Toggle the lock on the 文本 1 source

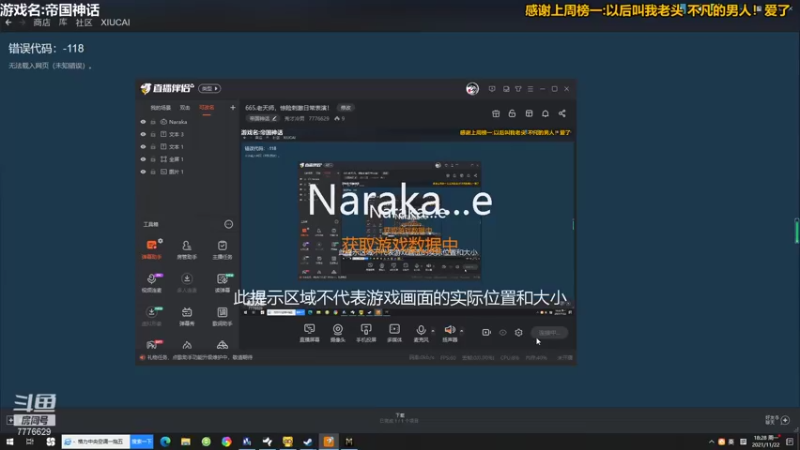[153, 147]
